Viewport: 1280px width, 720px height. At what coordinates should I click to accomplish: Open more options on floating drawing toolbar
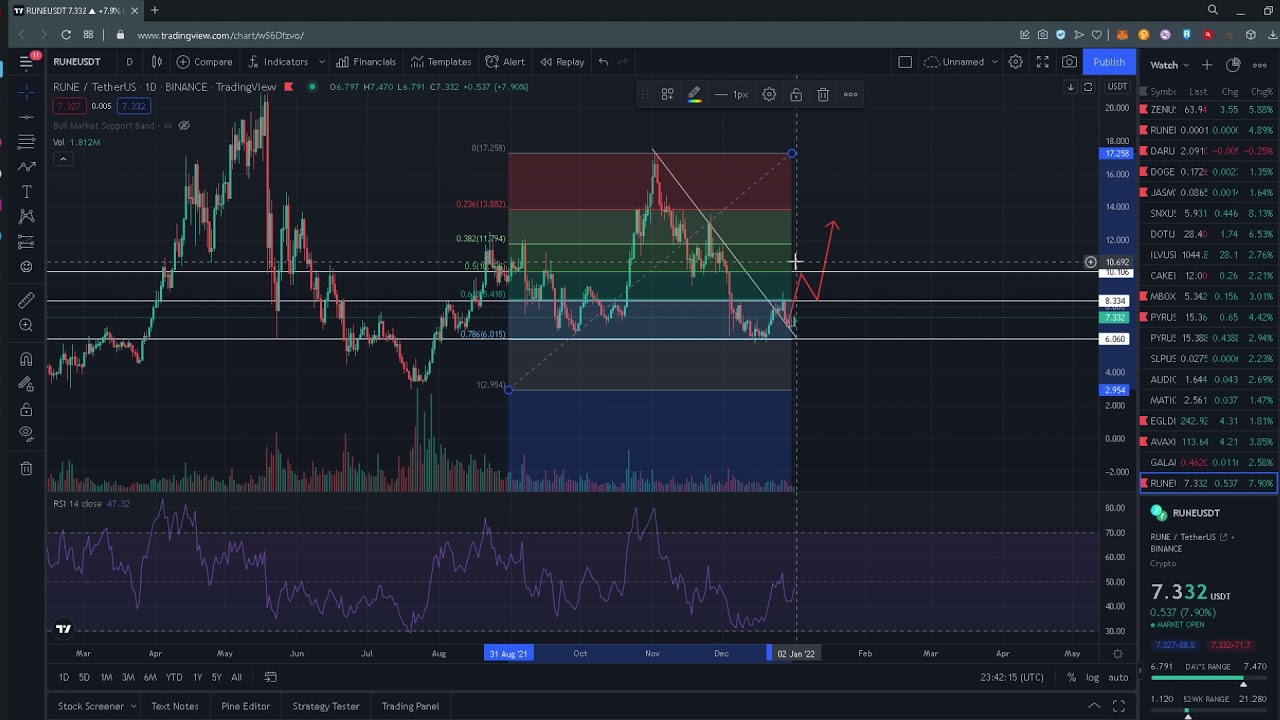click(850, 94)
